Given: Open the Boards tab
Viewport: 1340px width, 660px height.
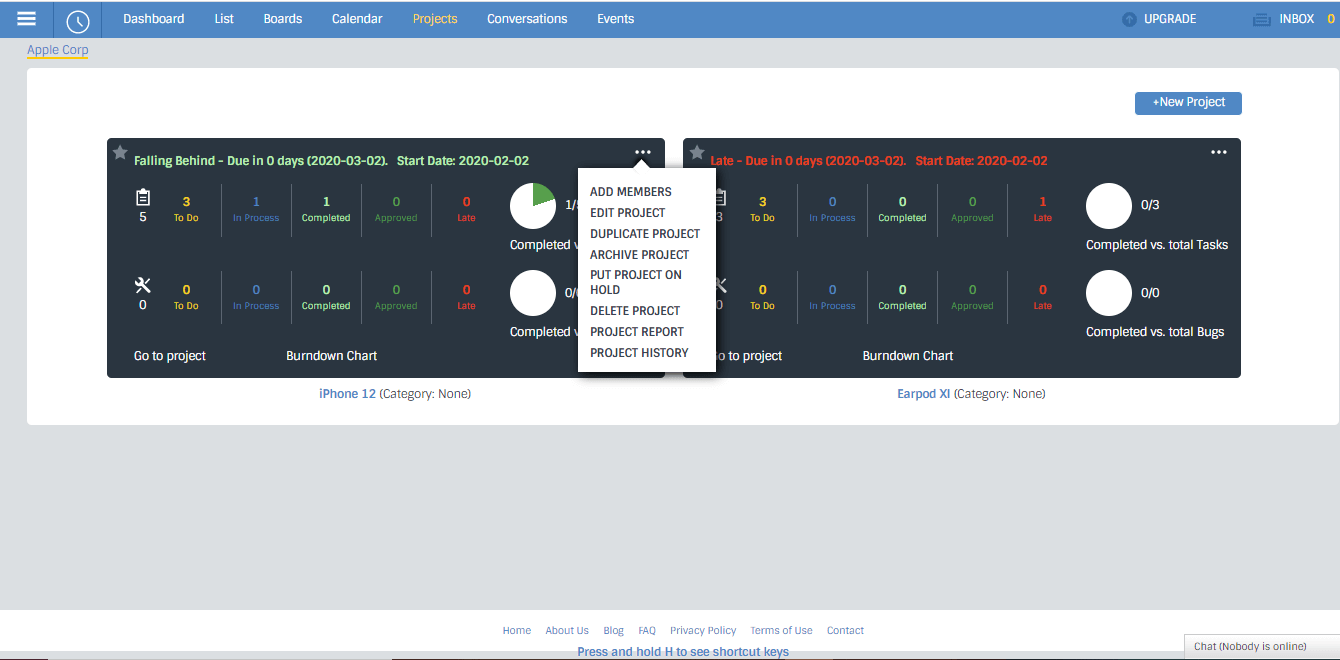Looking at the screenshot, I should (x=283, y=19).
